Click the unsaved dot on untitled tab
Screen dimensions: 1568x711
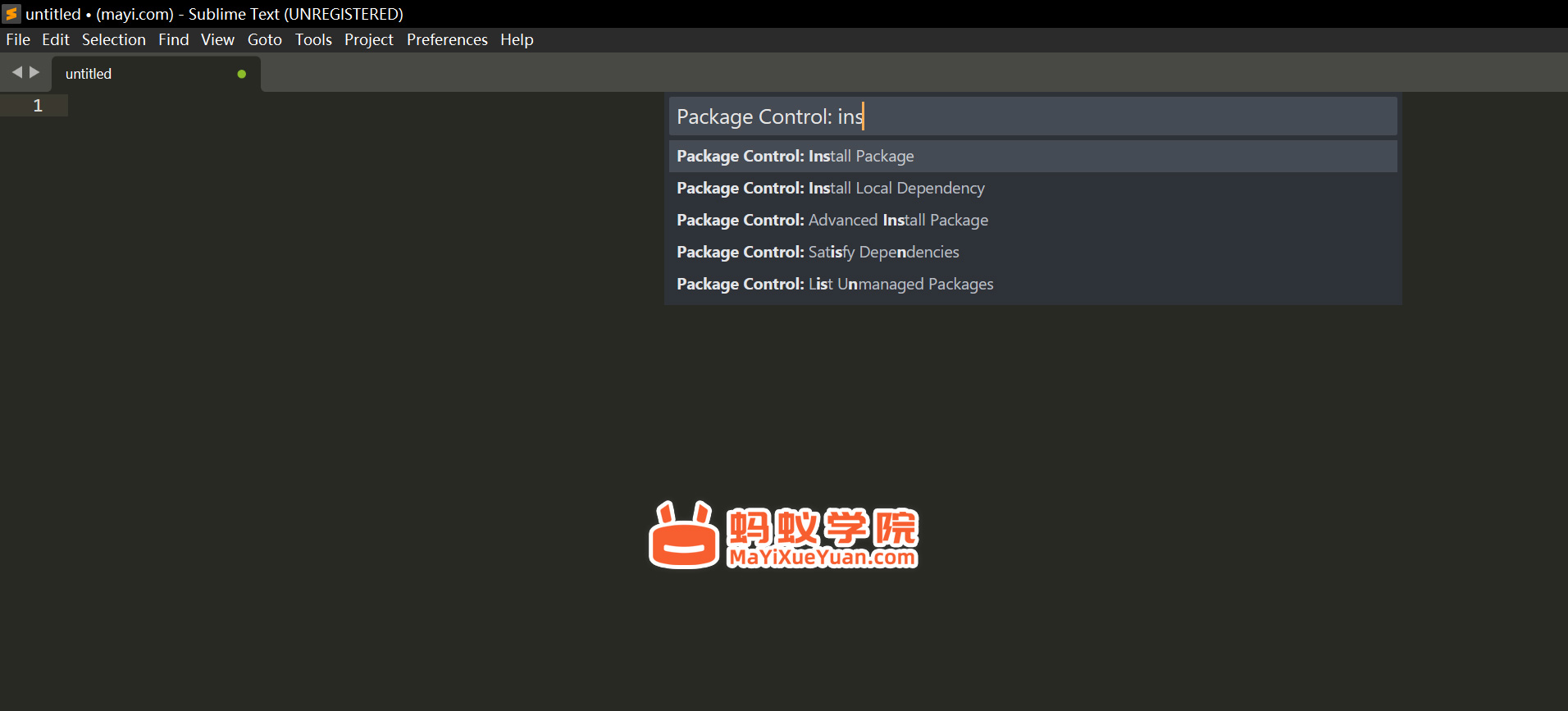click(x=242, y=74)
